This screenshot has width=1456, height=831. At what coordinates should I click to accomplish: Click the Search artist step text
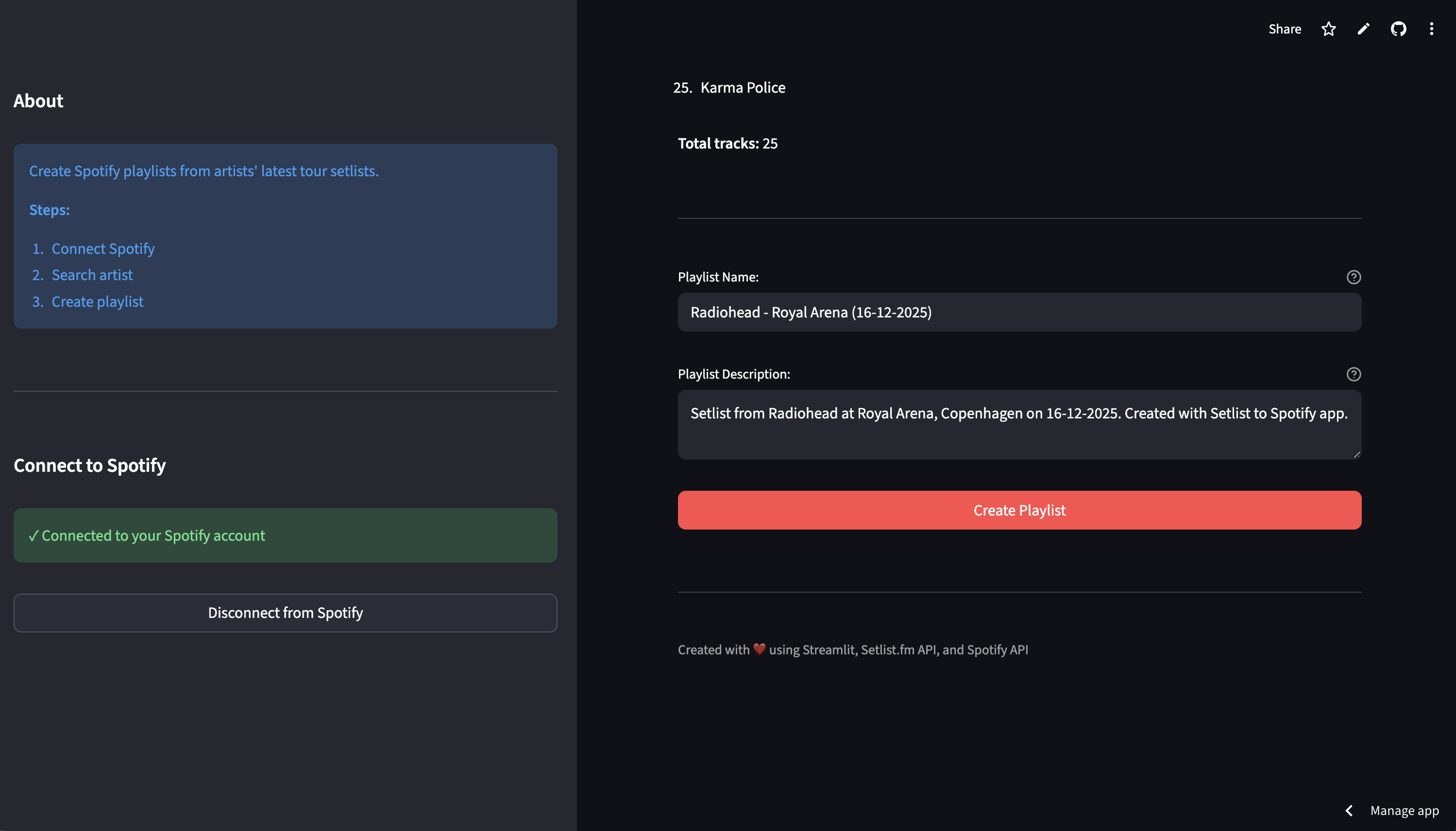pos(92,275)
